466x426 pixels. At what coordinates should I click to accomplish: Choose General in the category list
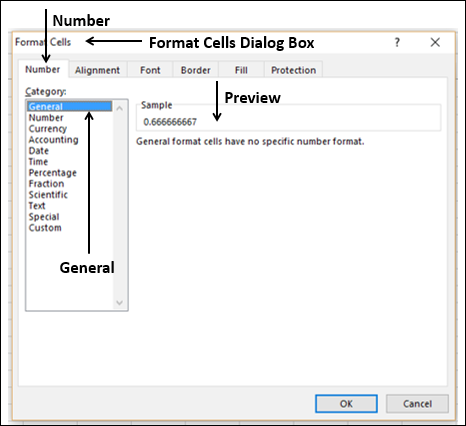(69, 106)
